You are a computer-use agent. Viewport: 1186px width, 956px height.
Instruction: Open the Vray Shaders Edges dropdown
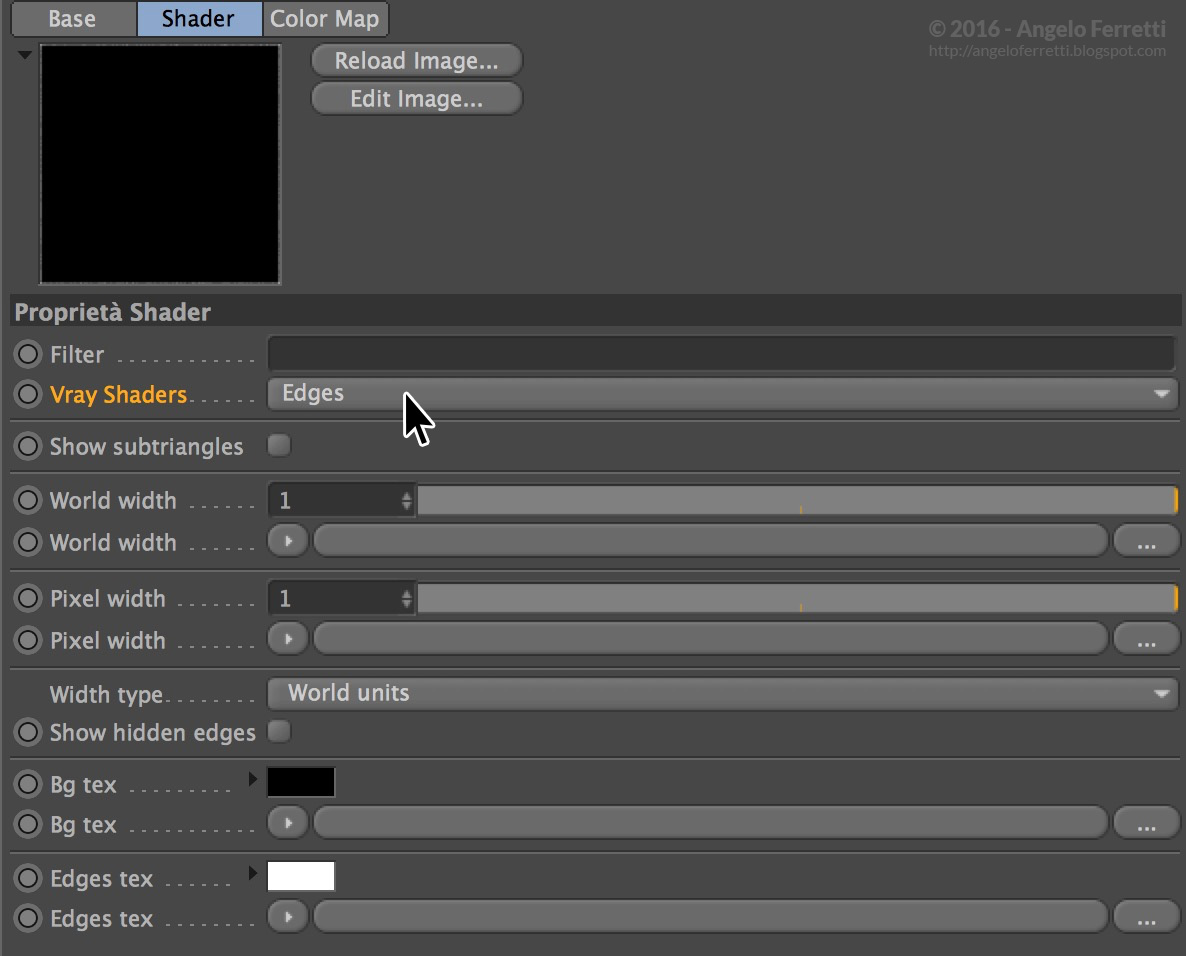pyautogui.click(x=722, y=394)
